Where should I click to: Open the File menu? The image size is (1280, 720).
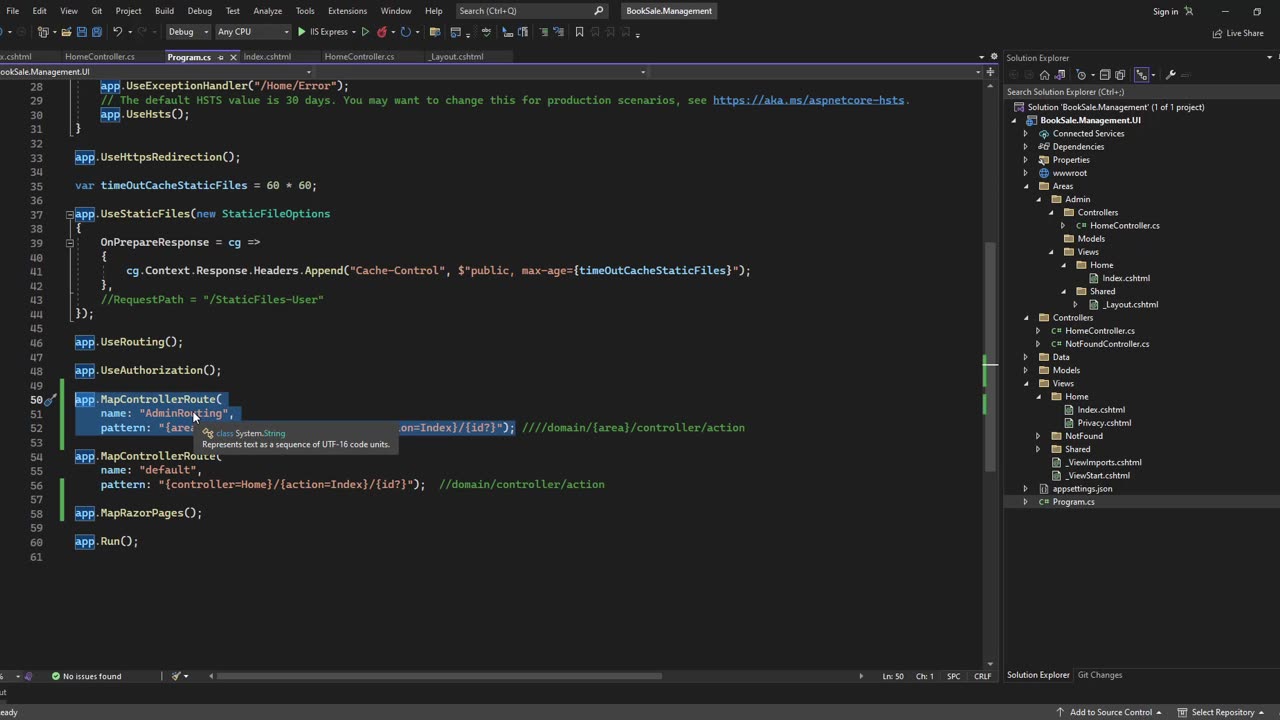pos(13,11)
